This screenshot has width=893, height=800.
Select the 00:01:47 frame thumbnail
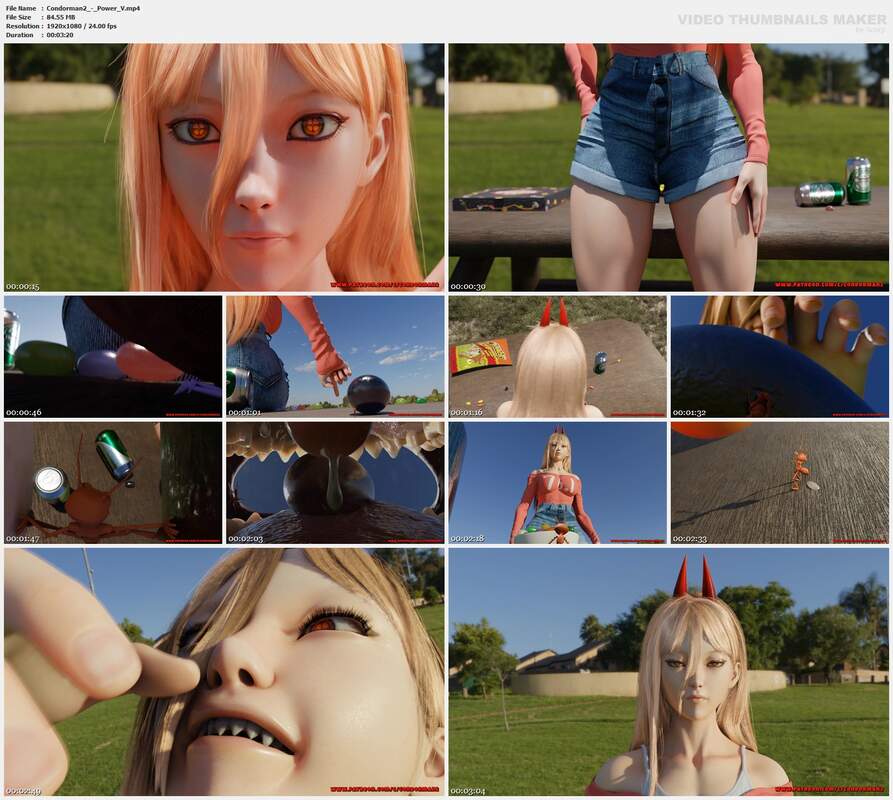[x=113, y=483]
